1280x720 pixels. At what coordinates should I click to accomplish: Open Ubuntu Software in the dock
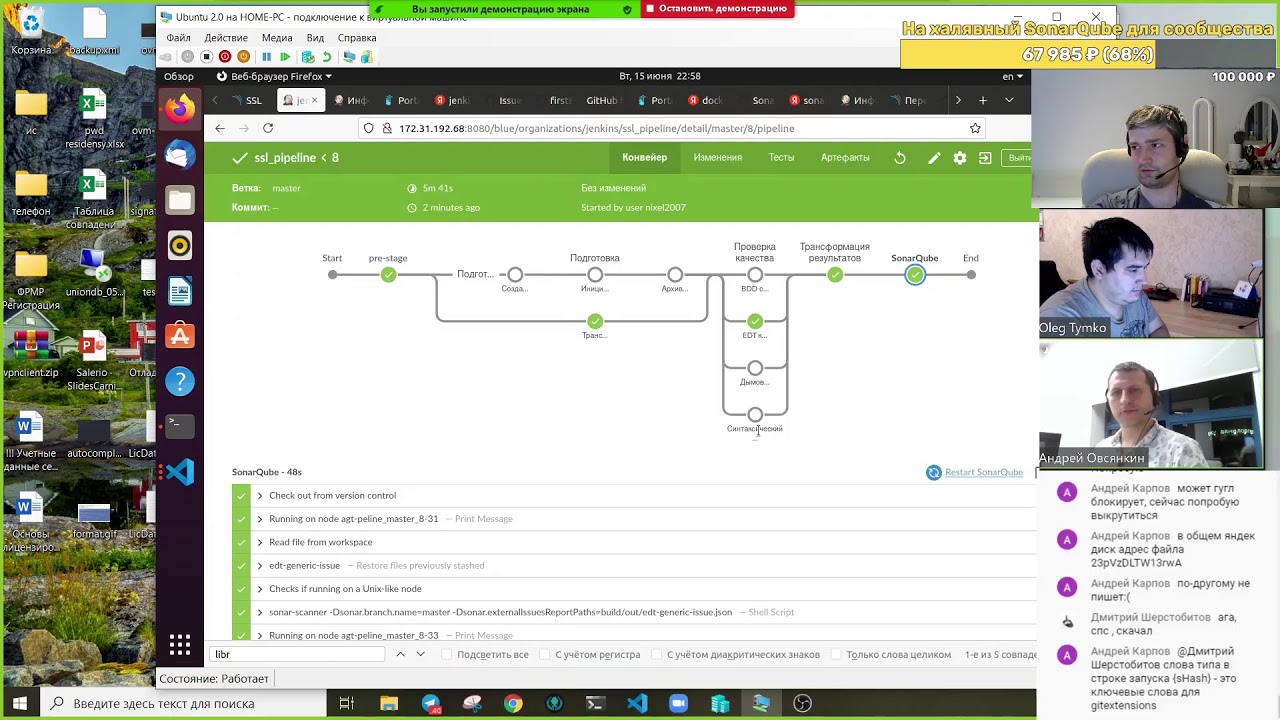click(180, 336)
